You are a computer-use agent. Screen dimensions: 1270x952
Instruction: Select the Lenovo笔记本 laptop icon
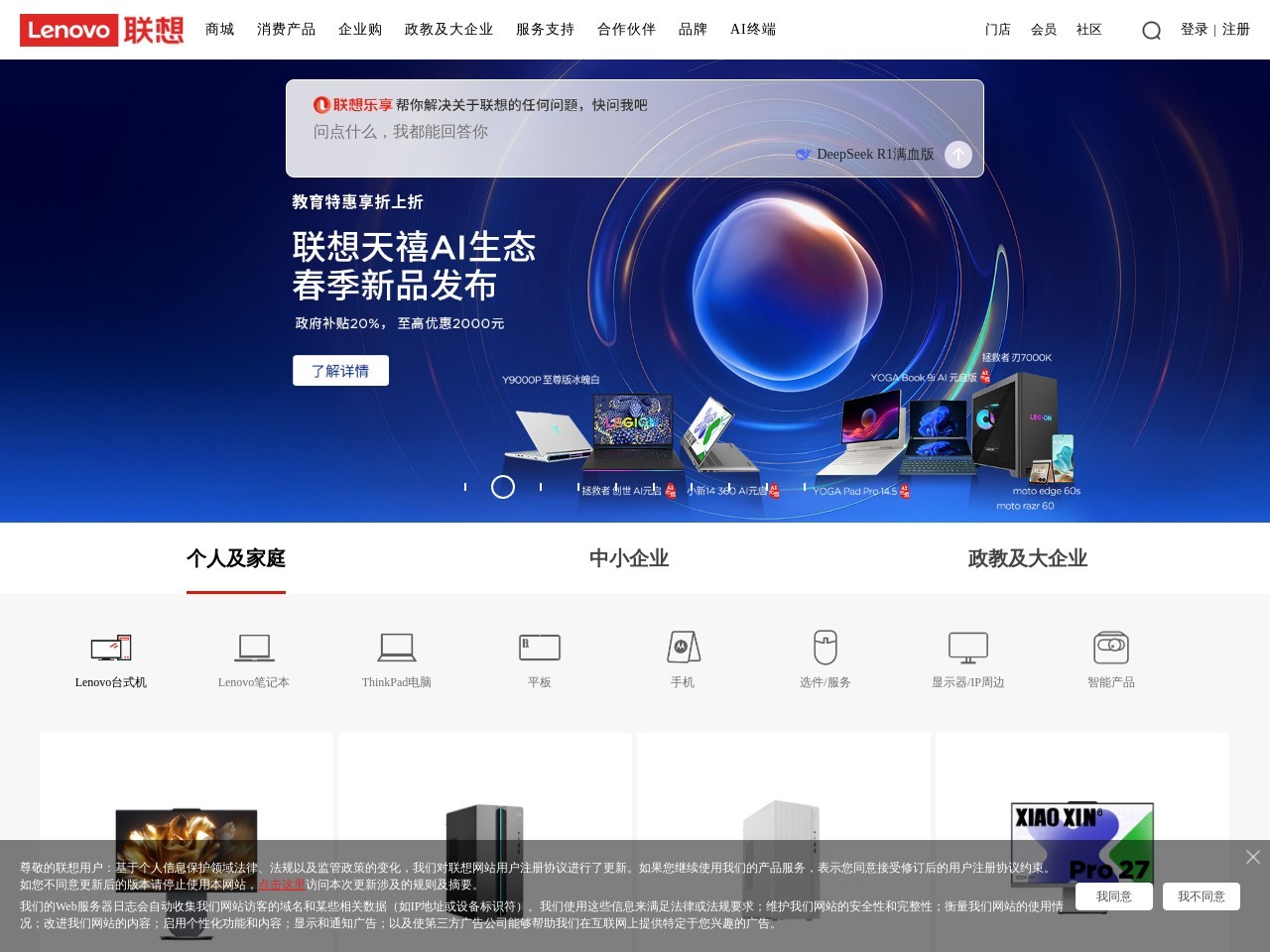click(254, 648)
